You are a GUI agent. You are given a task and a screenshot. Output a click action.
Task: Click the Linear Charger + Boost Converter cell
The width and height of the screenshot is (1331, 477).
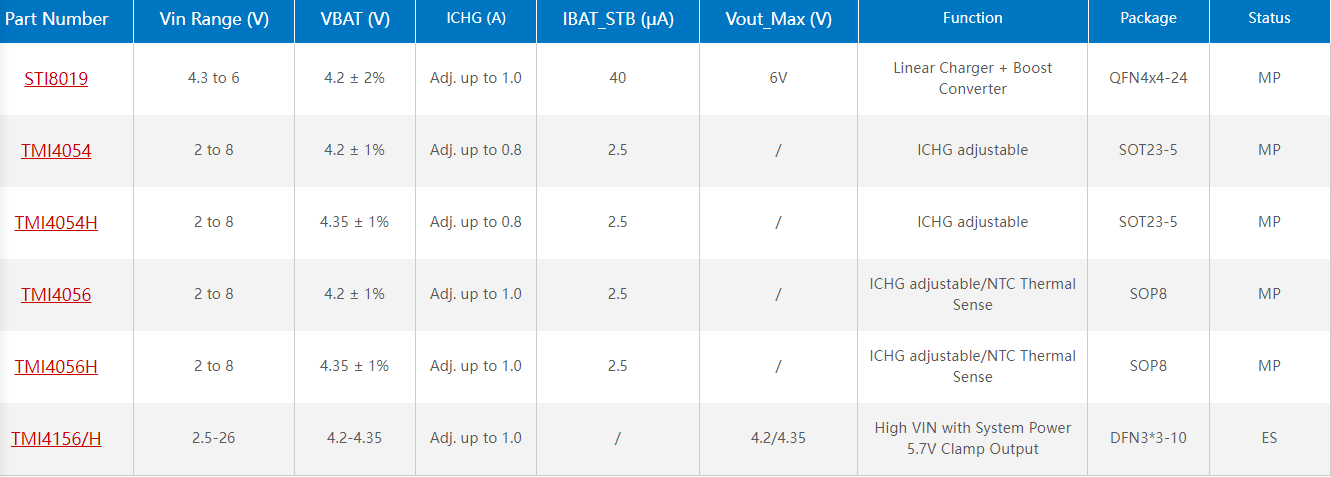coord(973,78)
